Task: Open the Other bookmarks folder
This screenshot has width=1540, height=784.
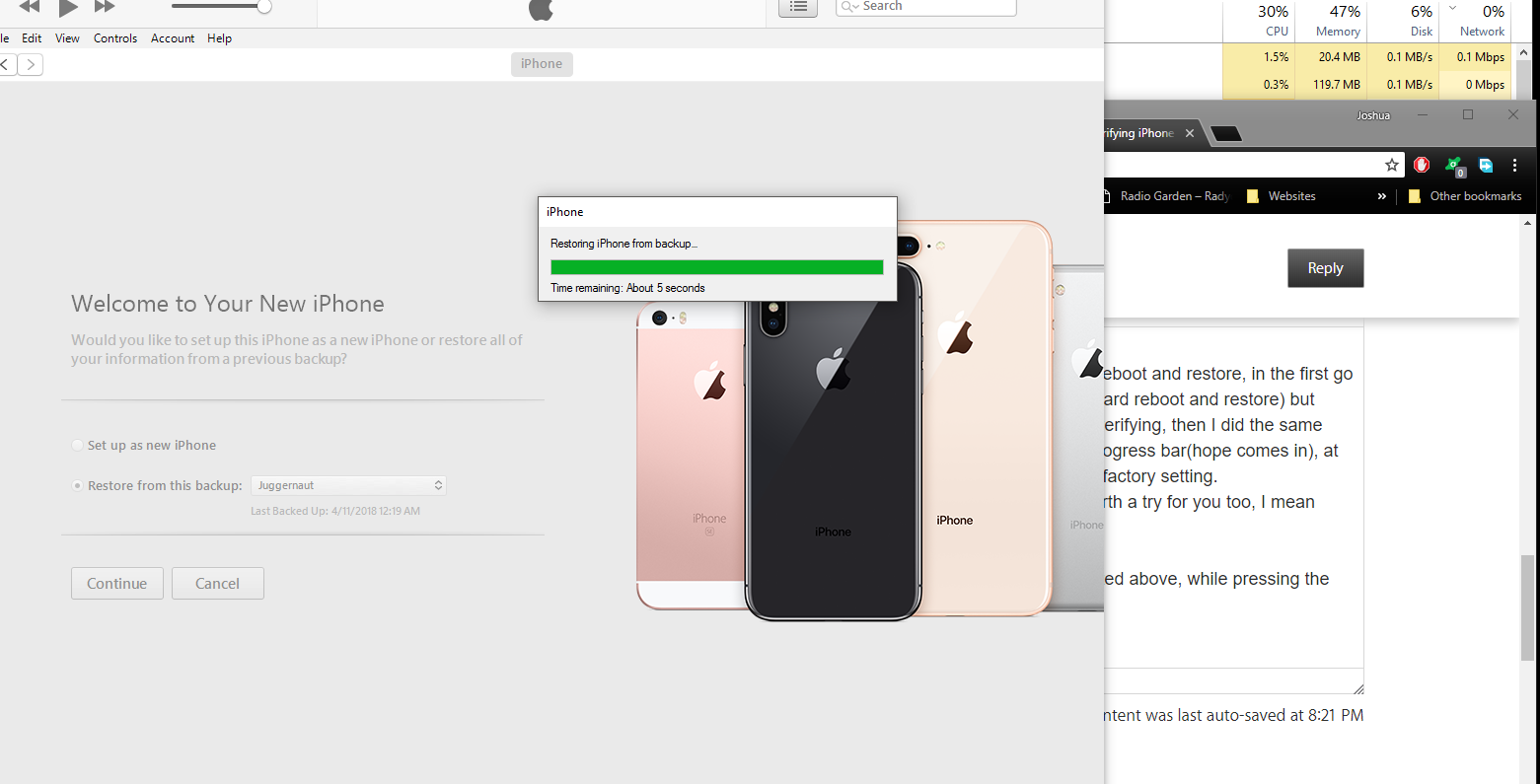Action: click(1465, 196)
